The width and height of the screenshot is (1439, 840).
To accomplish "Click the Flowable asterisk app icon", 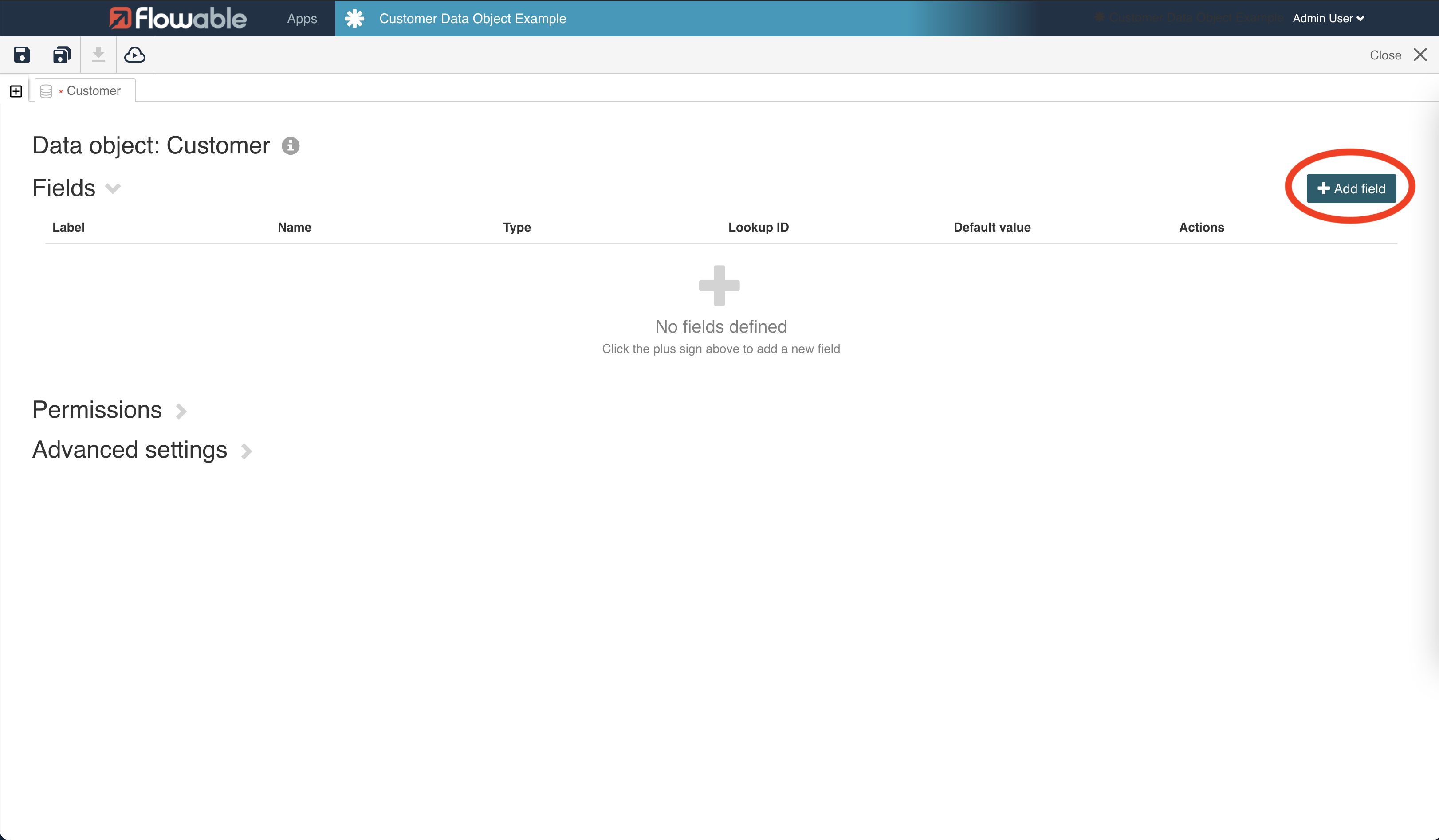I will click(x=354, y=18).
